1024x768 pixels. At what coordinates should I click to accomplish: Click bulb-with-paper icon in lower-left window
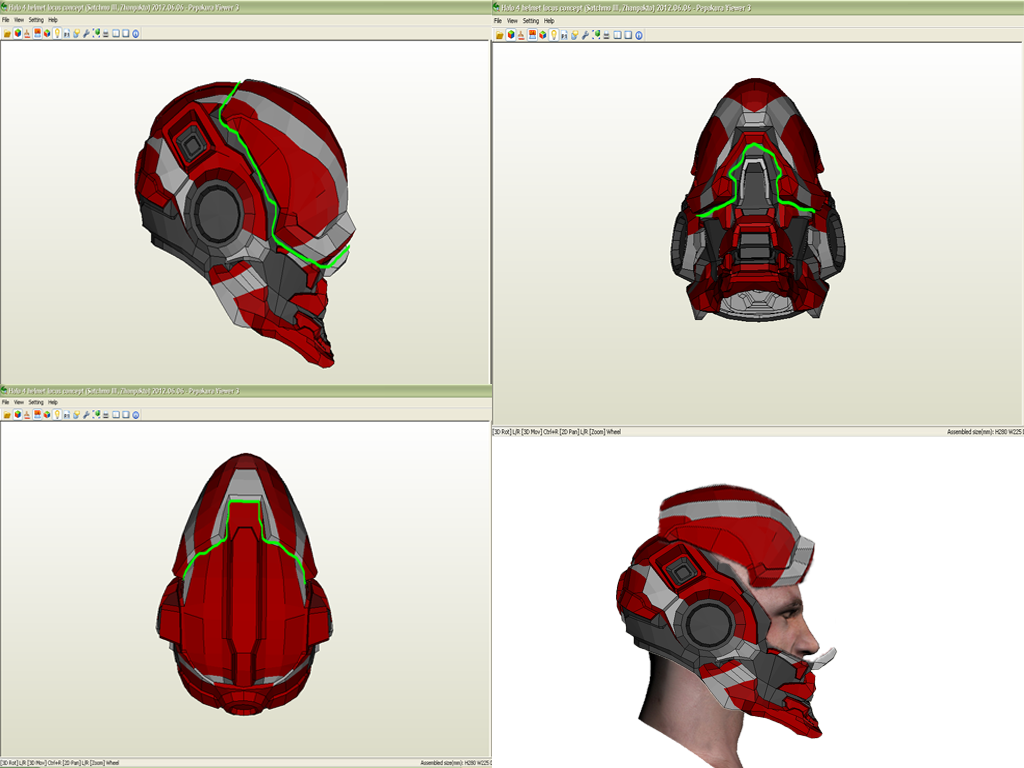[76, 415]
